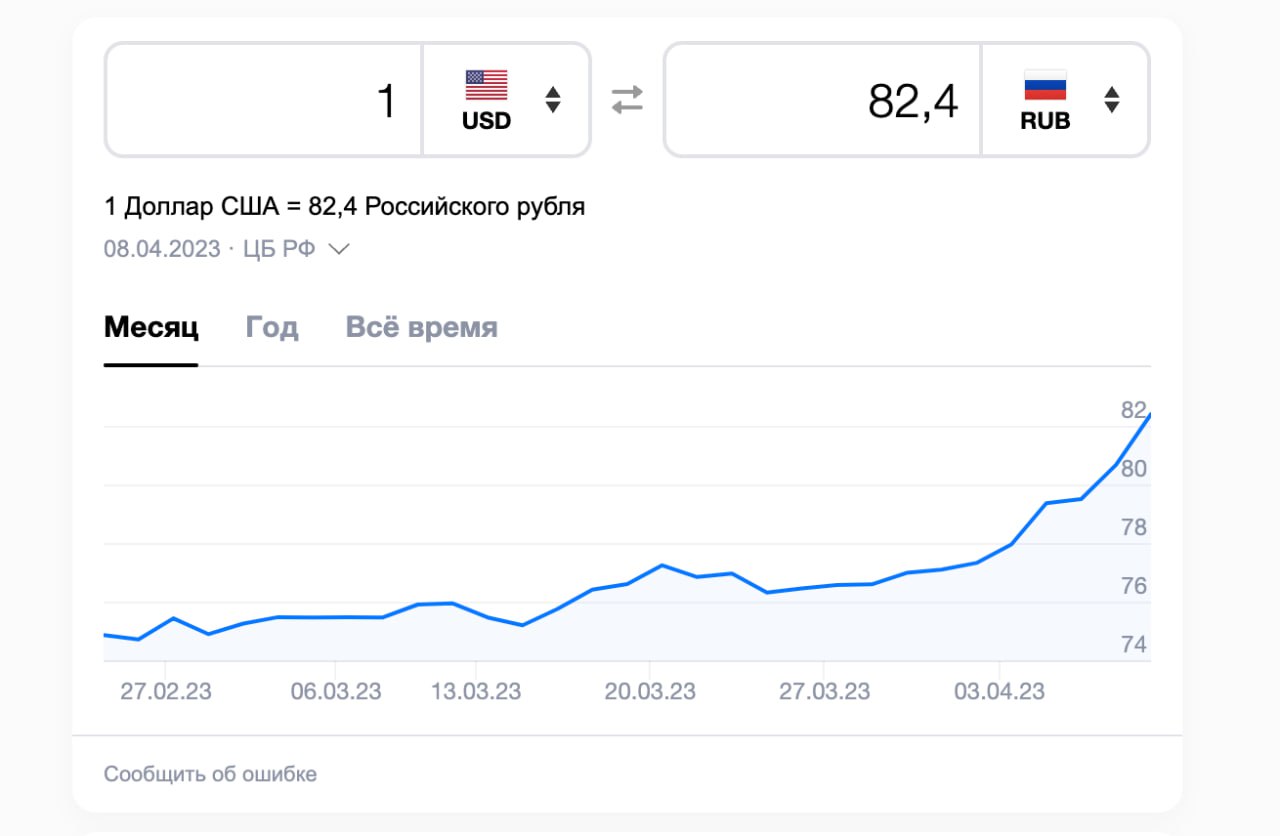This screenshot has width=1280, height=836.
Task: Click the 08.04.2023 date text
Action: (162, 249)
